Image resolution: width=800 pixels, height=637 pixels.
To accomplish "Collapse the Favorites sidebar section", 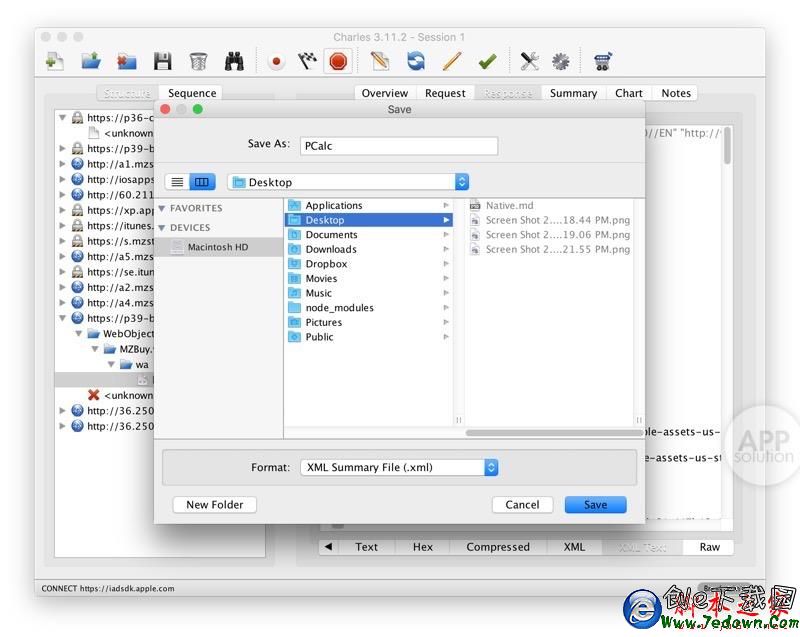I will [x=163, y=208].
